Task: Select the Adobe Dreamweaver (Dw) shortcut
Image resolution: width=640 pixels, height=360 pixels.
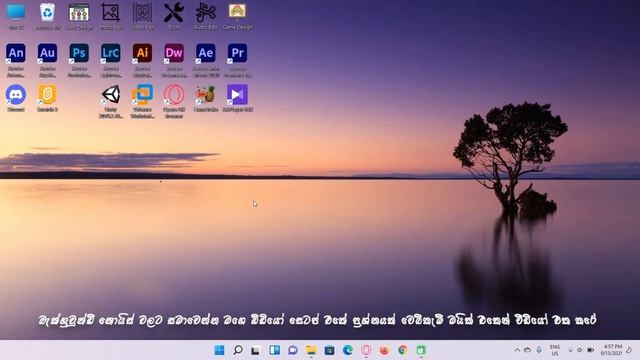Action: (174, 60)
